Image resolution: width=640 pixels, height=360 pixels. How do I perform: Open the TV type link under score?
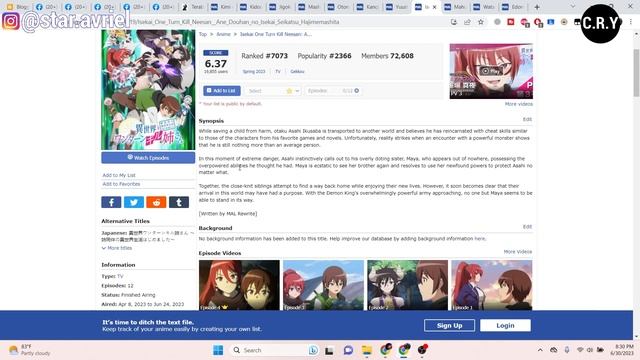tap(278, 71)
